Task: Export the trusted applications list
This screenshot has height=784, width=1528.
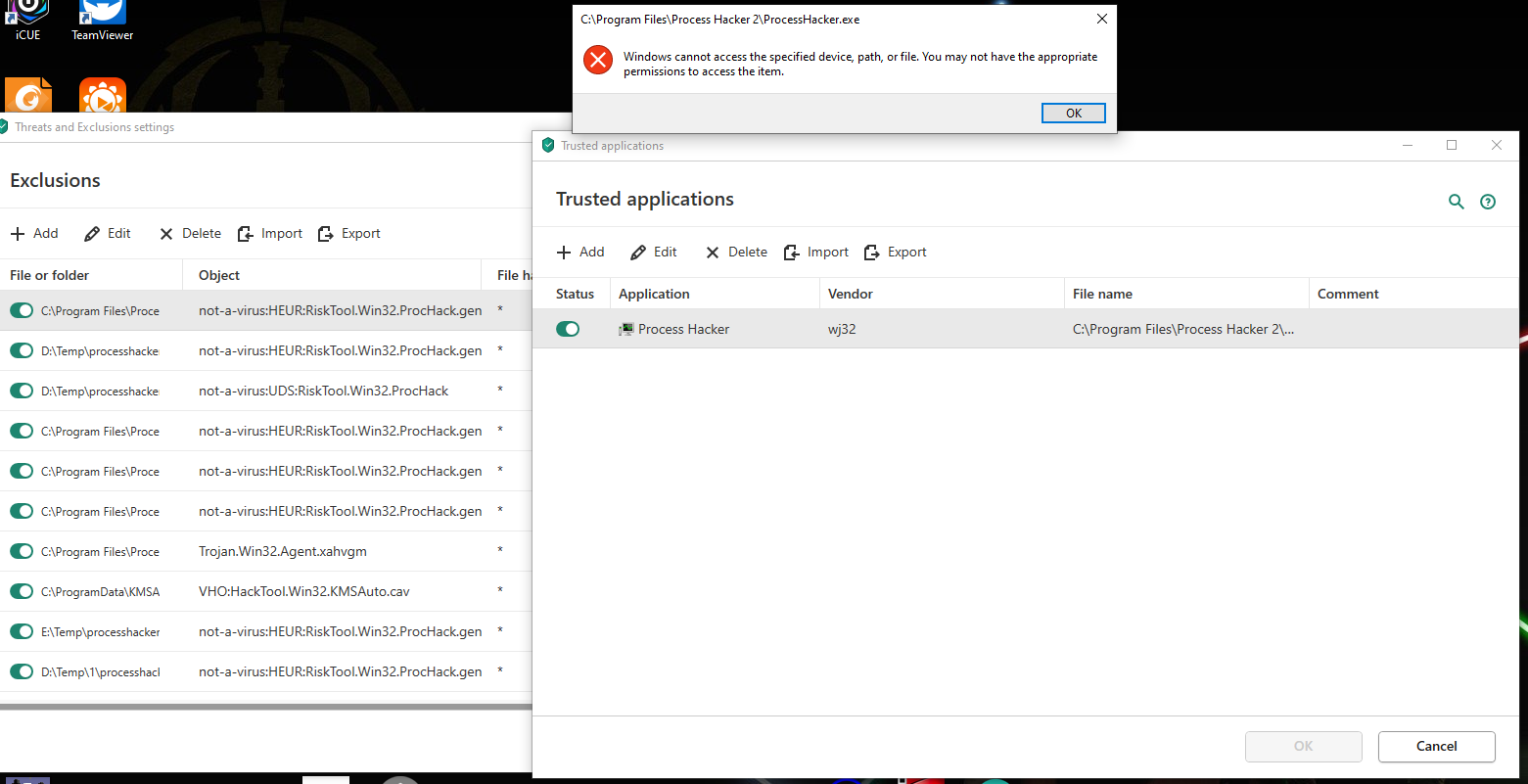Action: [896, 253]
